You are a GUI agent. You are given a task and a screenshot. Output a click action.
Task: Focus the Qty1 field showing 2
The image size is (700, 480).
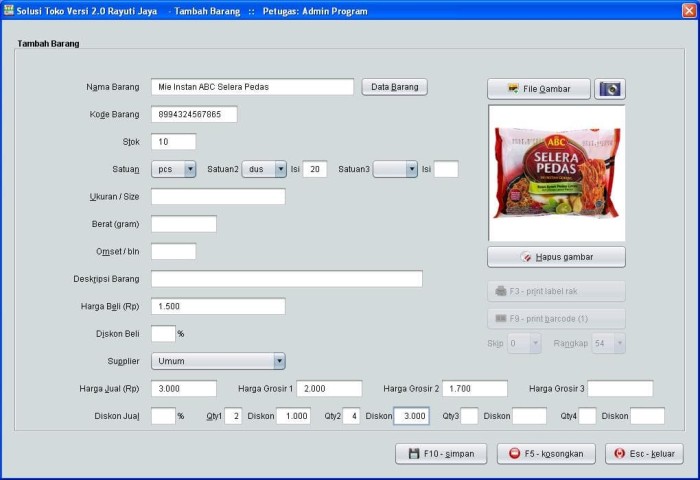click(x=233, y=416)
